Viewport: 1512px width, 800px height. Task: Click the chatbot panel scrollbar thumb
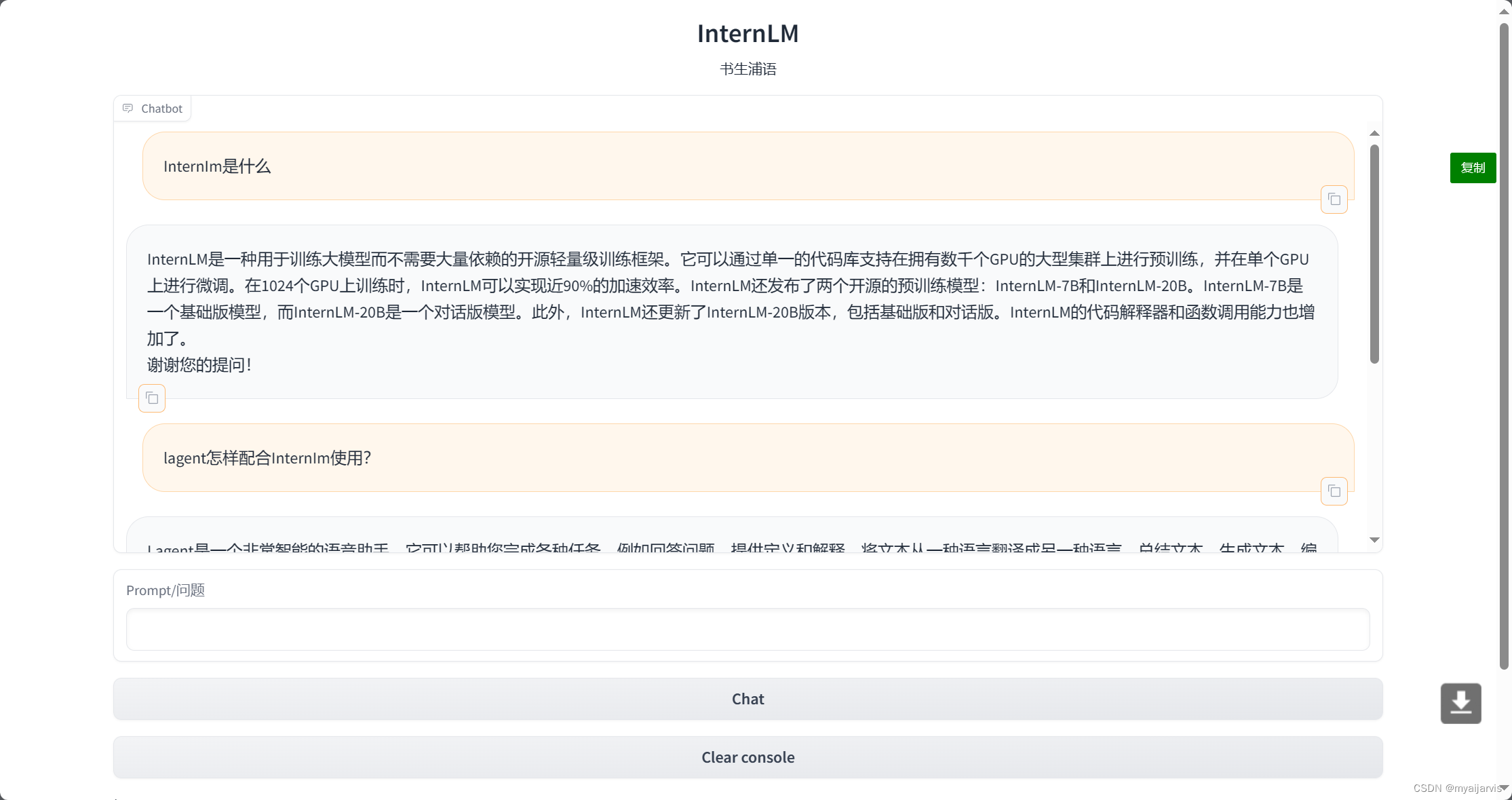point(1374,254)
